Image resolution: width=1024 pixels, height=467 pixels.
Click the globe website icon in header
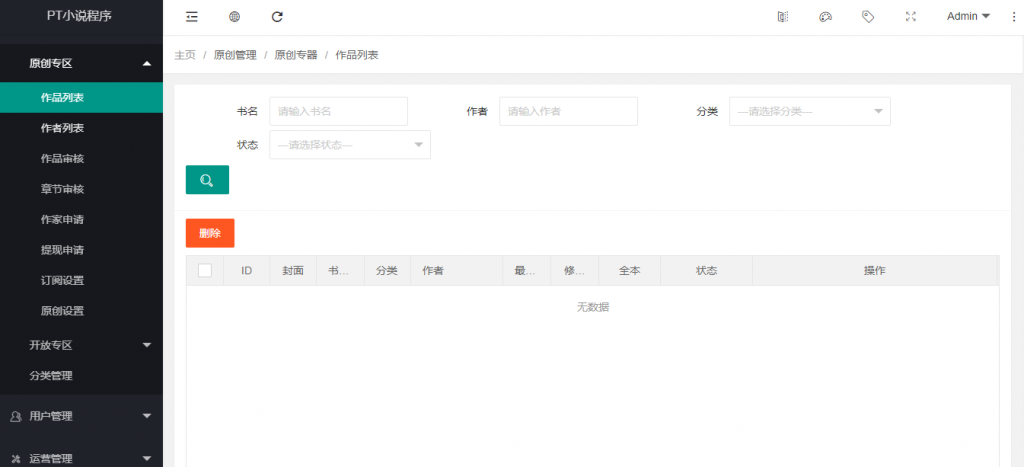coord(234,16)
